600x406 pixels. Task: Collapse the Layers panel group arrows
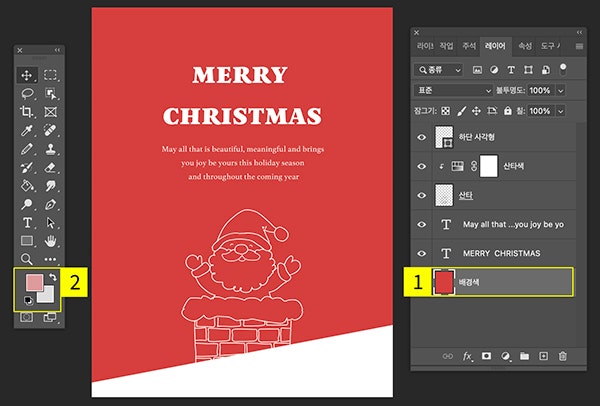point(579,33)
